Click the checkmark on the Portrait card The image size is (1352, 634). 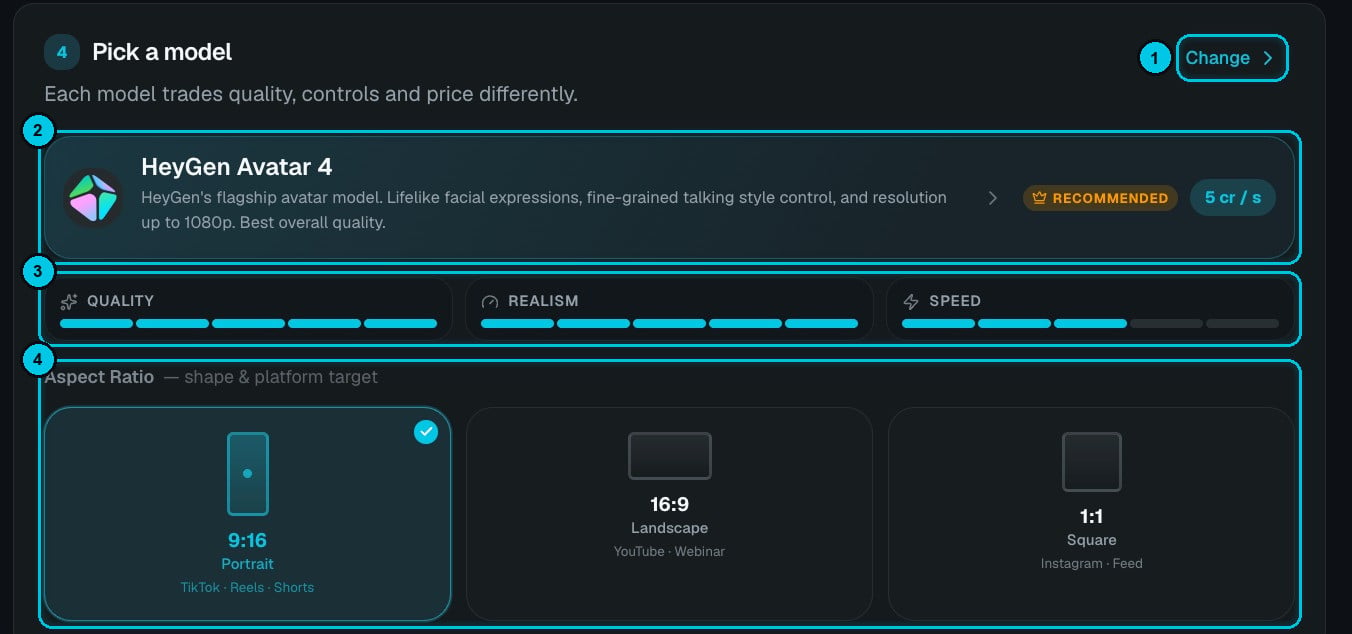426,432
